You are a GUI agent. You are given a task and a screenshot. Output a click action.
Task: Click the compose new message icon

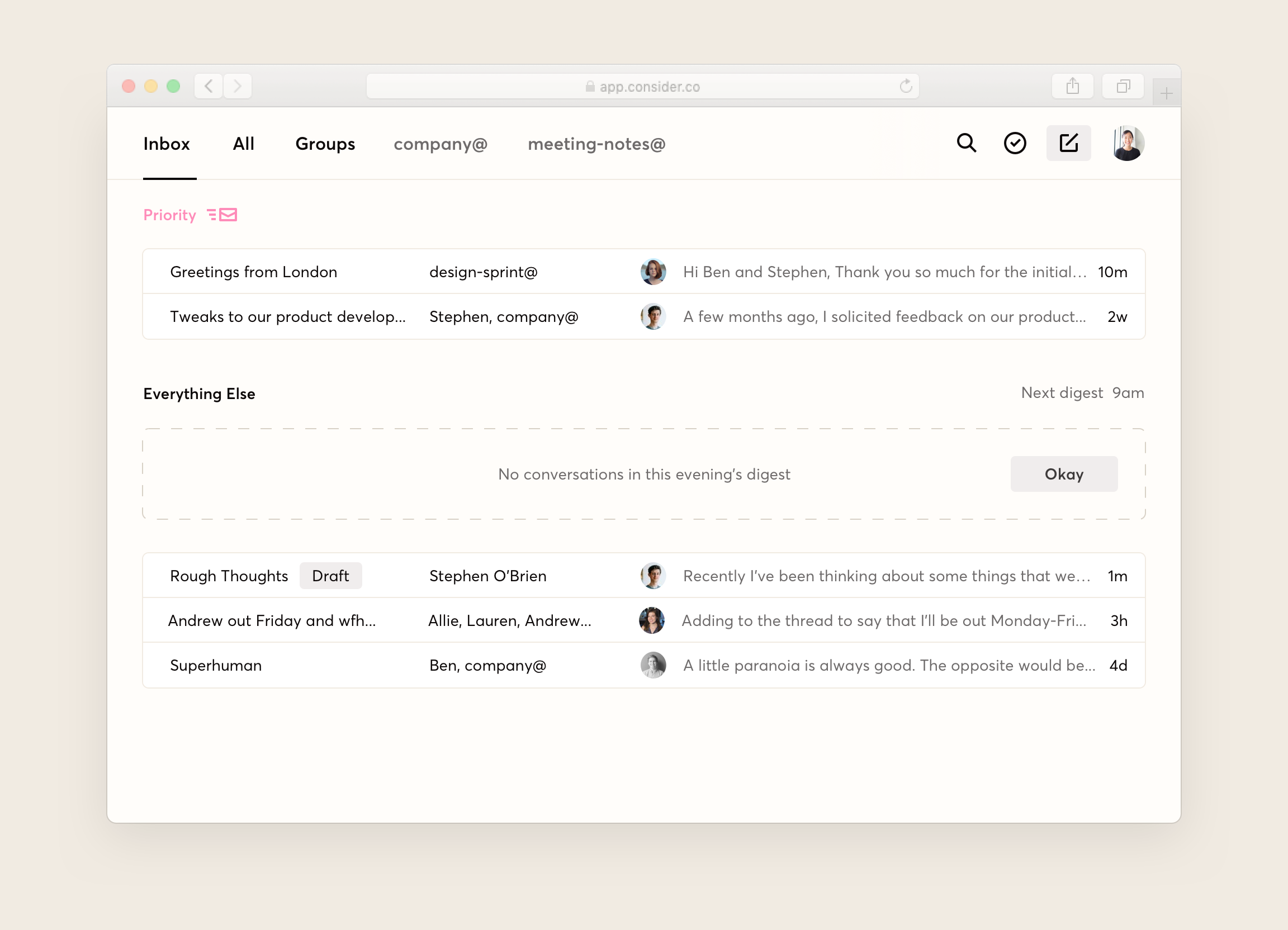[1068, 143]
